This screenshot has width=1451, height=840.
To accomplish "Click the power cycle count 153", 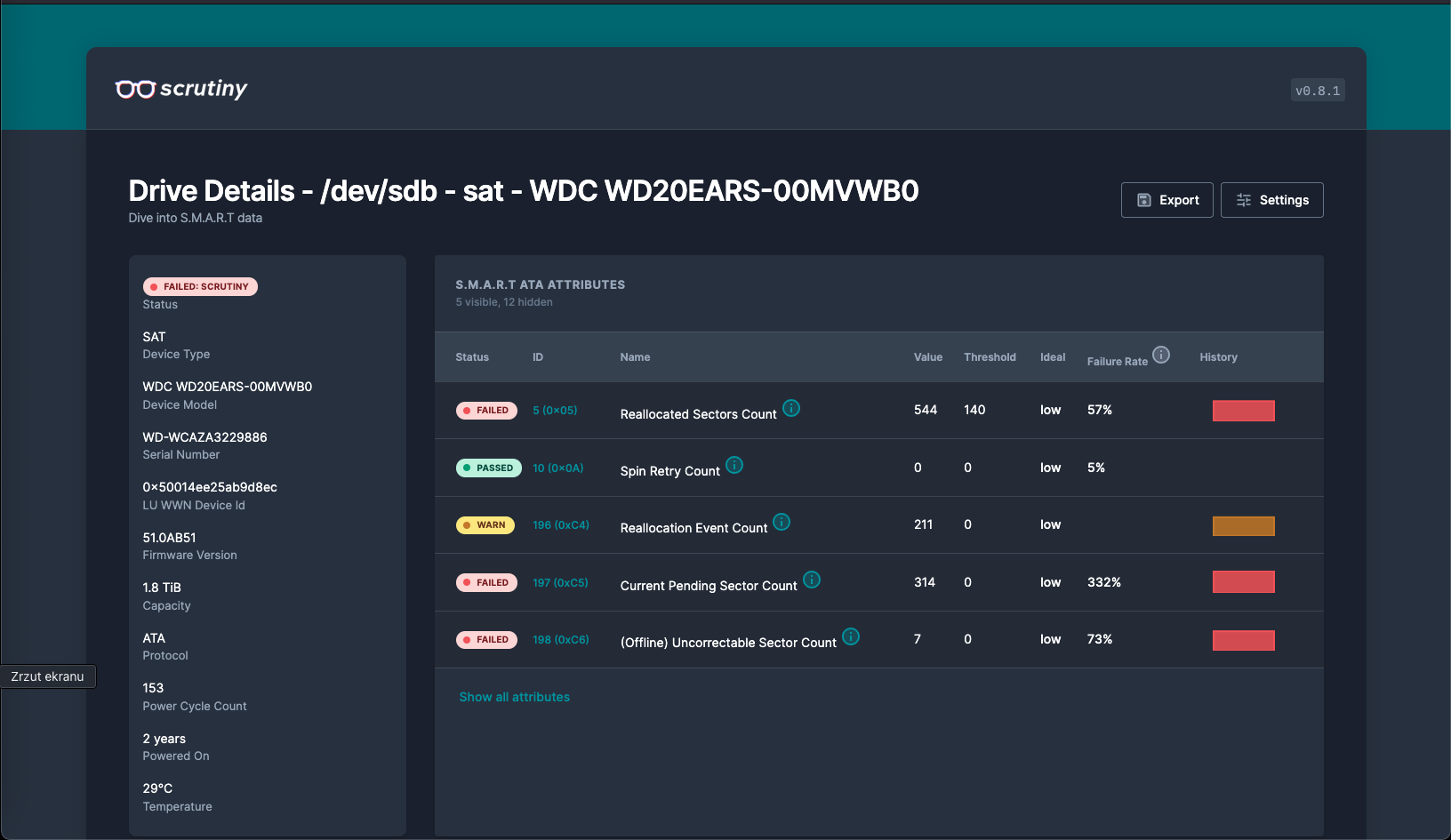I will [x=153, y=688].
